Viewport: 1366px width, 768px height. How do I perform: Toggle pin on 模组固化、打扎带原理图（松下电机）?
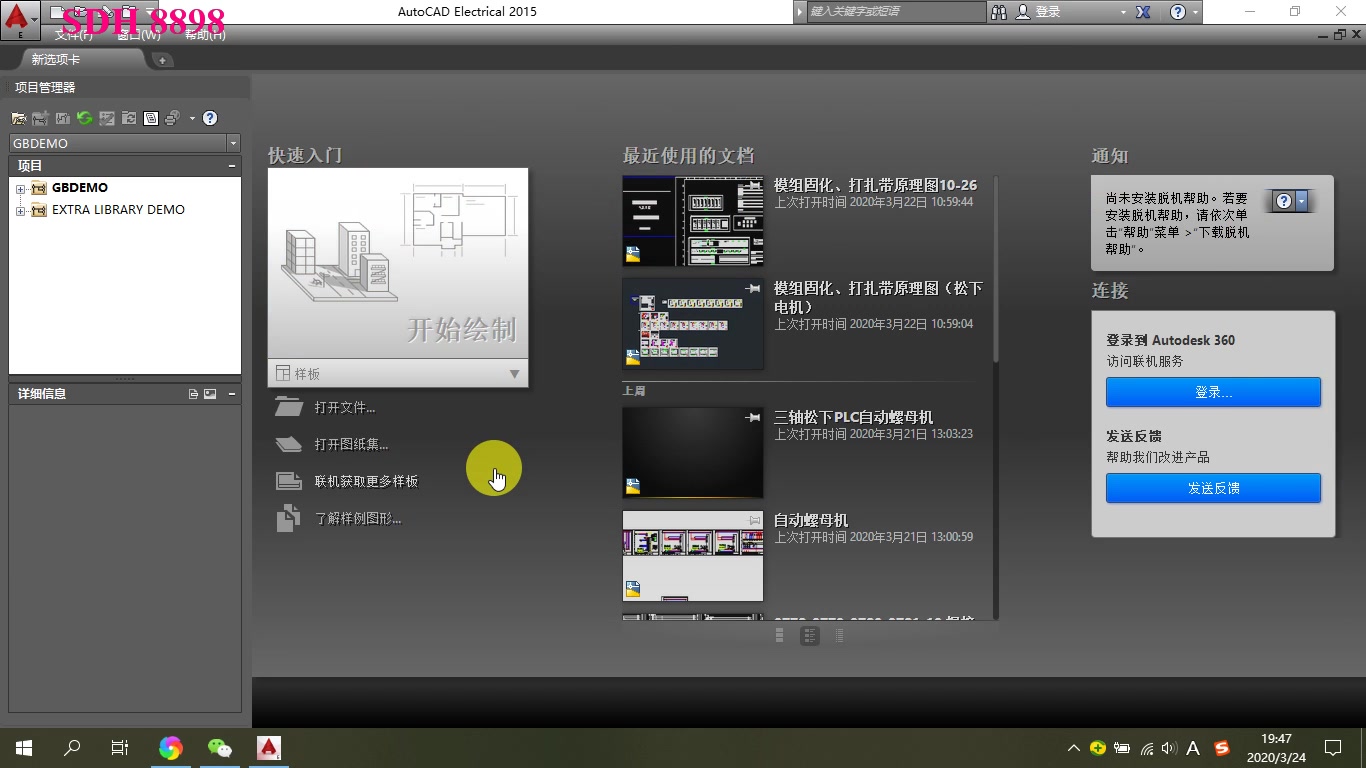[753, 289]
